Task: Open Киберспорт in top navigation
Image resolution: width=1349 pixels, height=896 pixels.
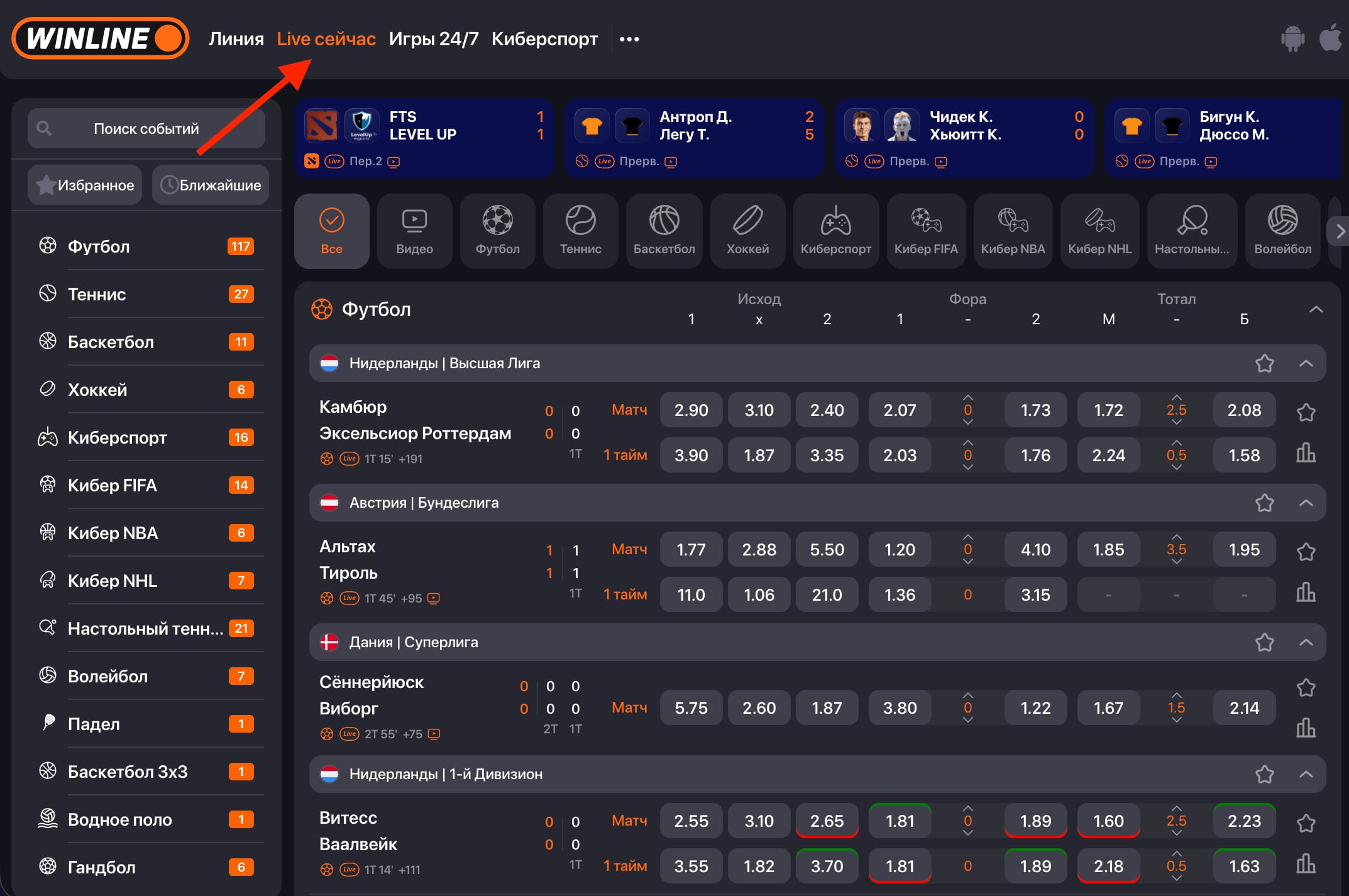Action: pyautogui.click(x=544, y=39)
